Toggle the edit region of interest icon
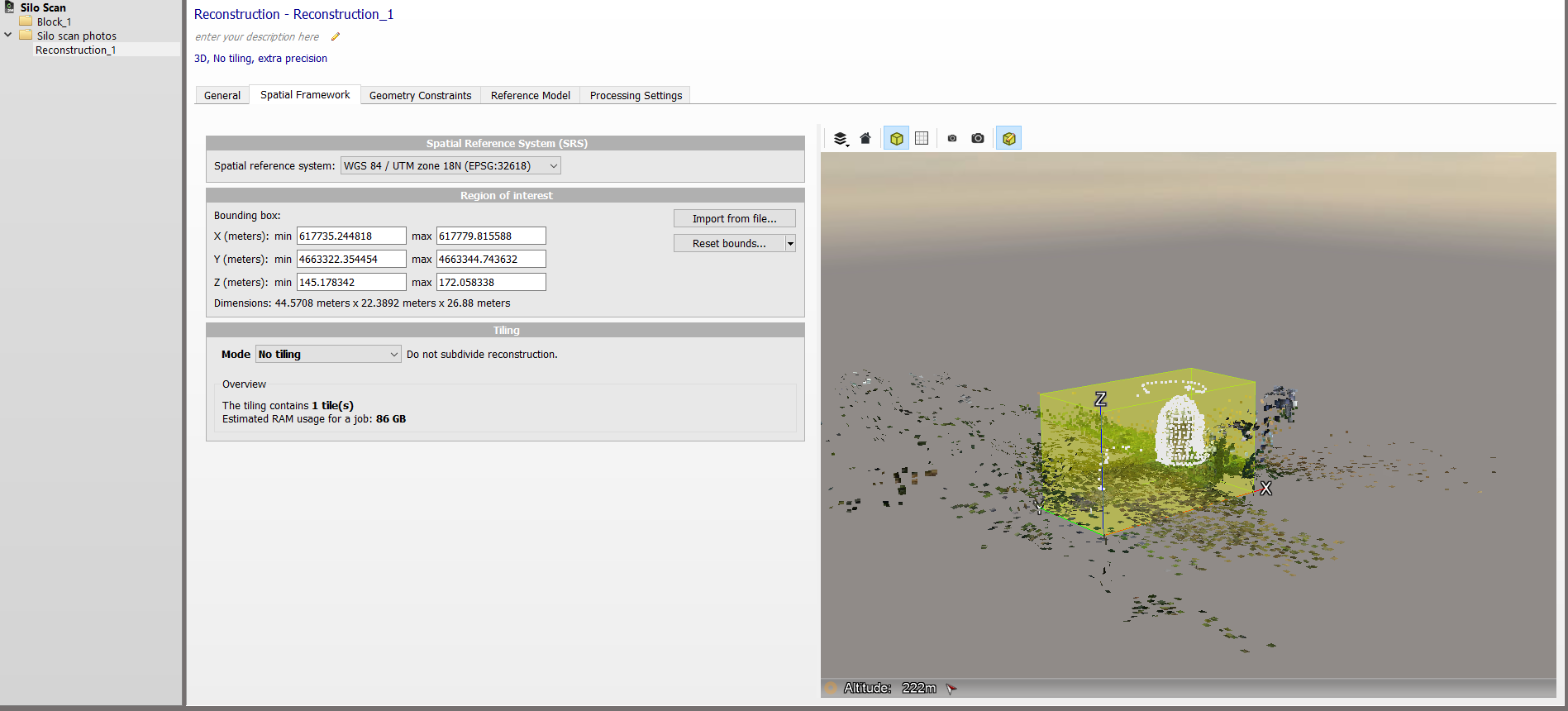 (1008, 138)
